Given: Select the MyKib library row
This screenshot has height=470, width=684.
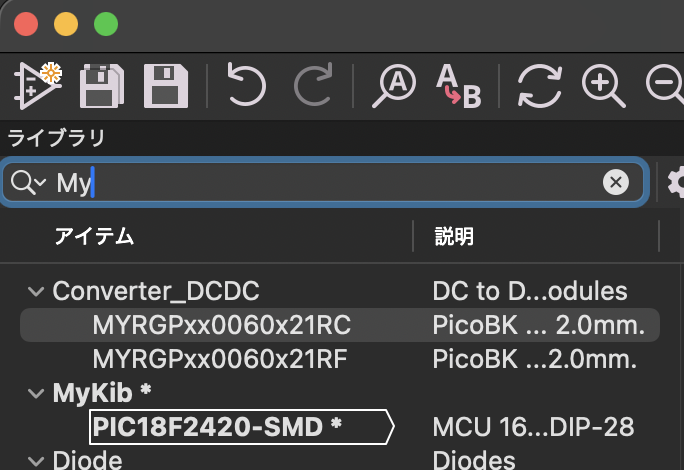Looking at the screenshot, I should pos(340,393).
